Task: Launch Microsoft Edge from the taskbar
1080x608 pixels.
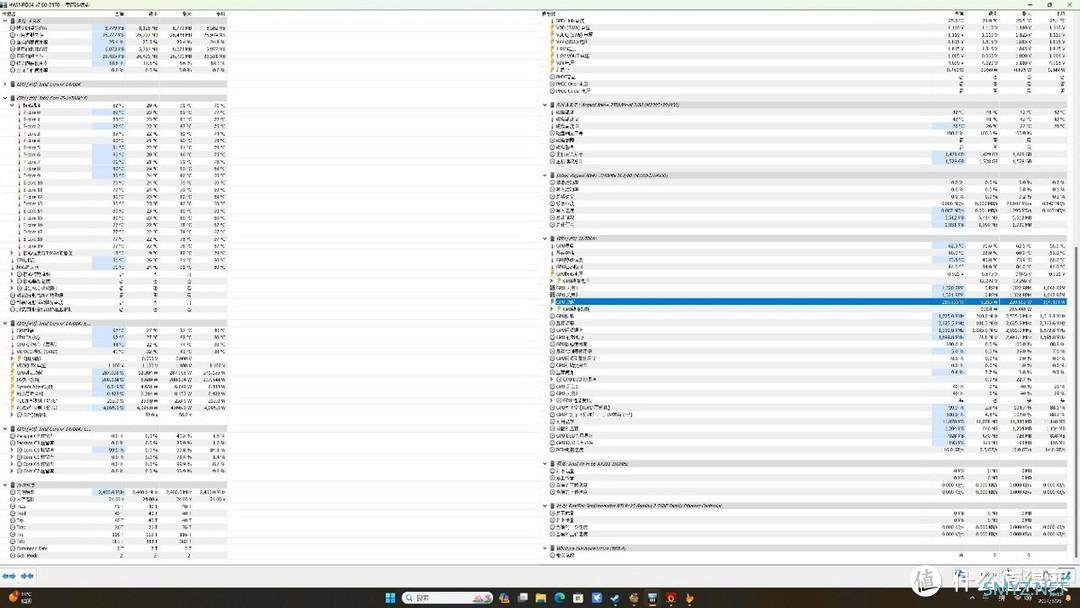Action: point(559,598)
